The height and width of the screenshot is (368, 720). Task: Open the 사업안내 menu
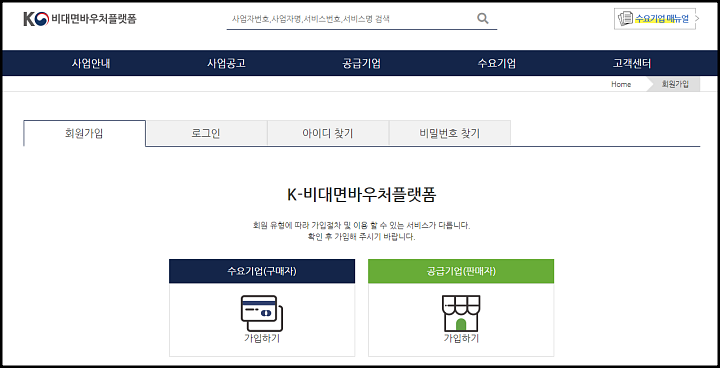pyautogui.click(x=91, y=63)
